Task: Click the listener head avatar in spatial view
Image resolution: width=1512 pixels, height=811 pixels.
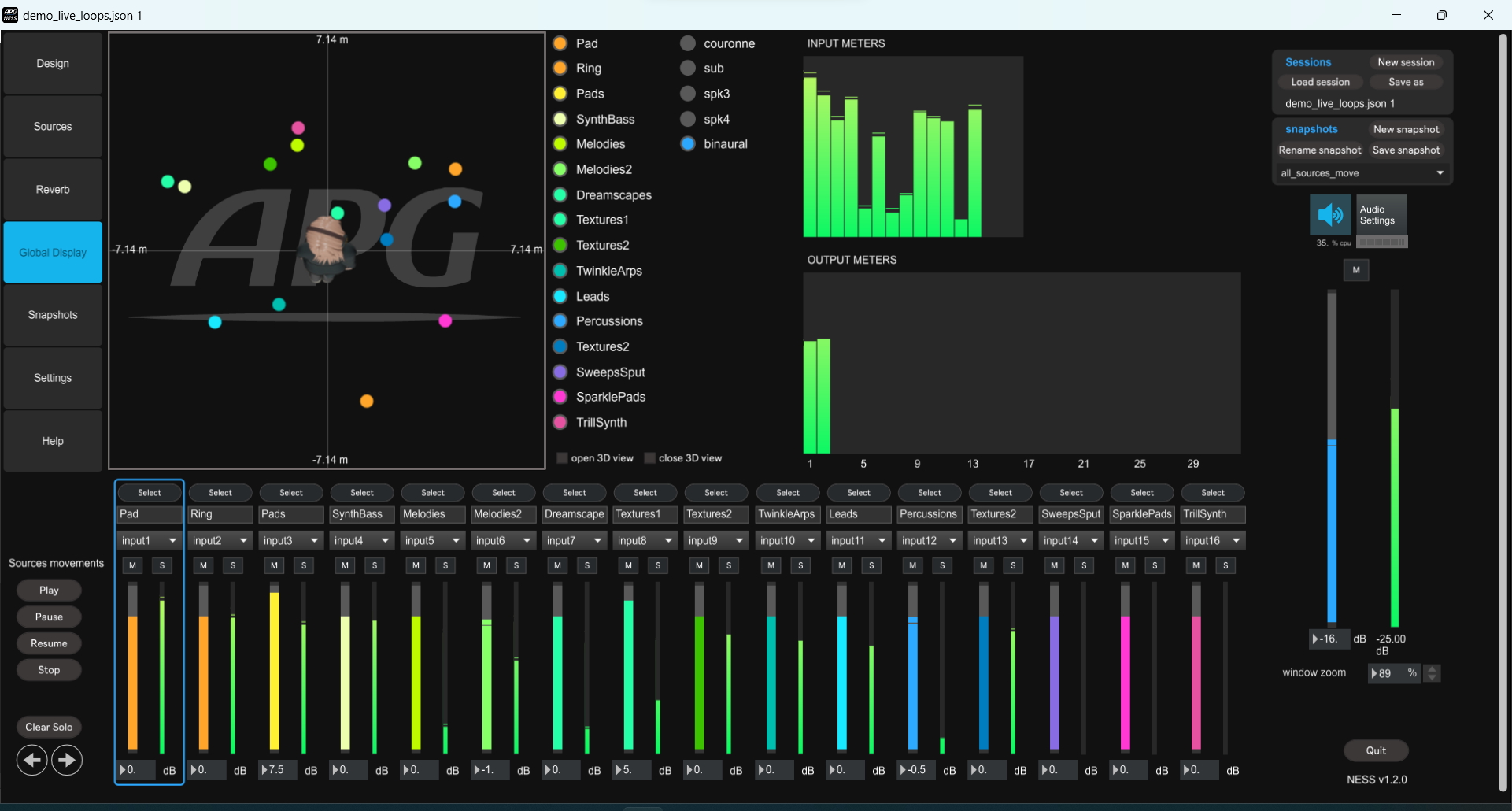Action: [326, 248]
